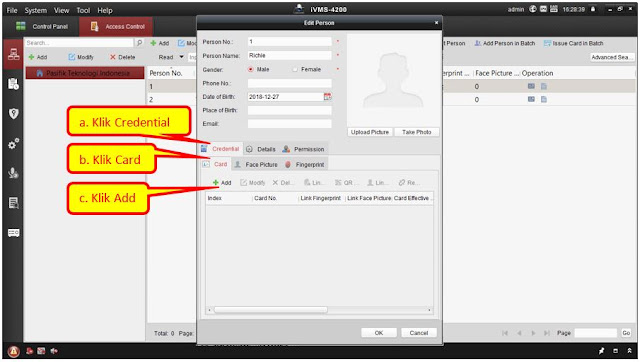Viewport: 640px width, 362px height.
Task: Click the pin icon in the bottom right
Action: [601, 351]
